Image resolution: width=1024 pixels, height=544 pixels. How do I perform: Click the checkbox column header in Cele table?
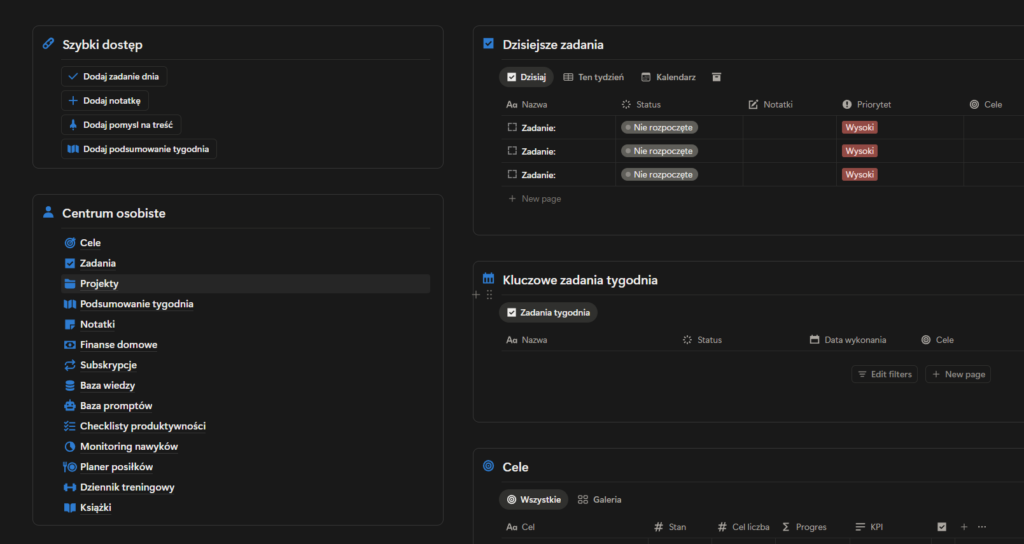click(942, 527)
